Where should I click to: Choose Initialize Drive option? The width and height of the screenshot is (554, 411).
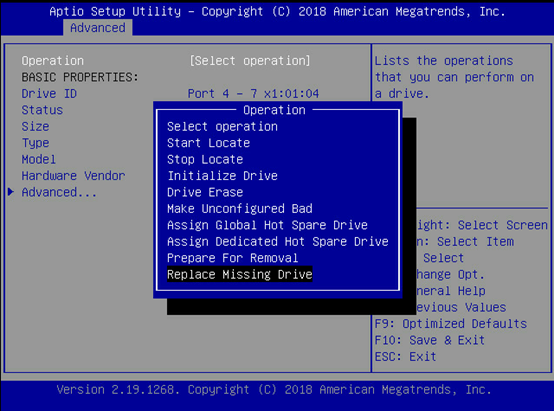tap(222, 176)
